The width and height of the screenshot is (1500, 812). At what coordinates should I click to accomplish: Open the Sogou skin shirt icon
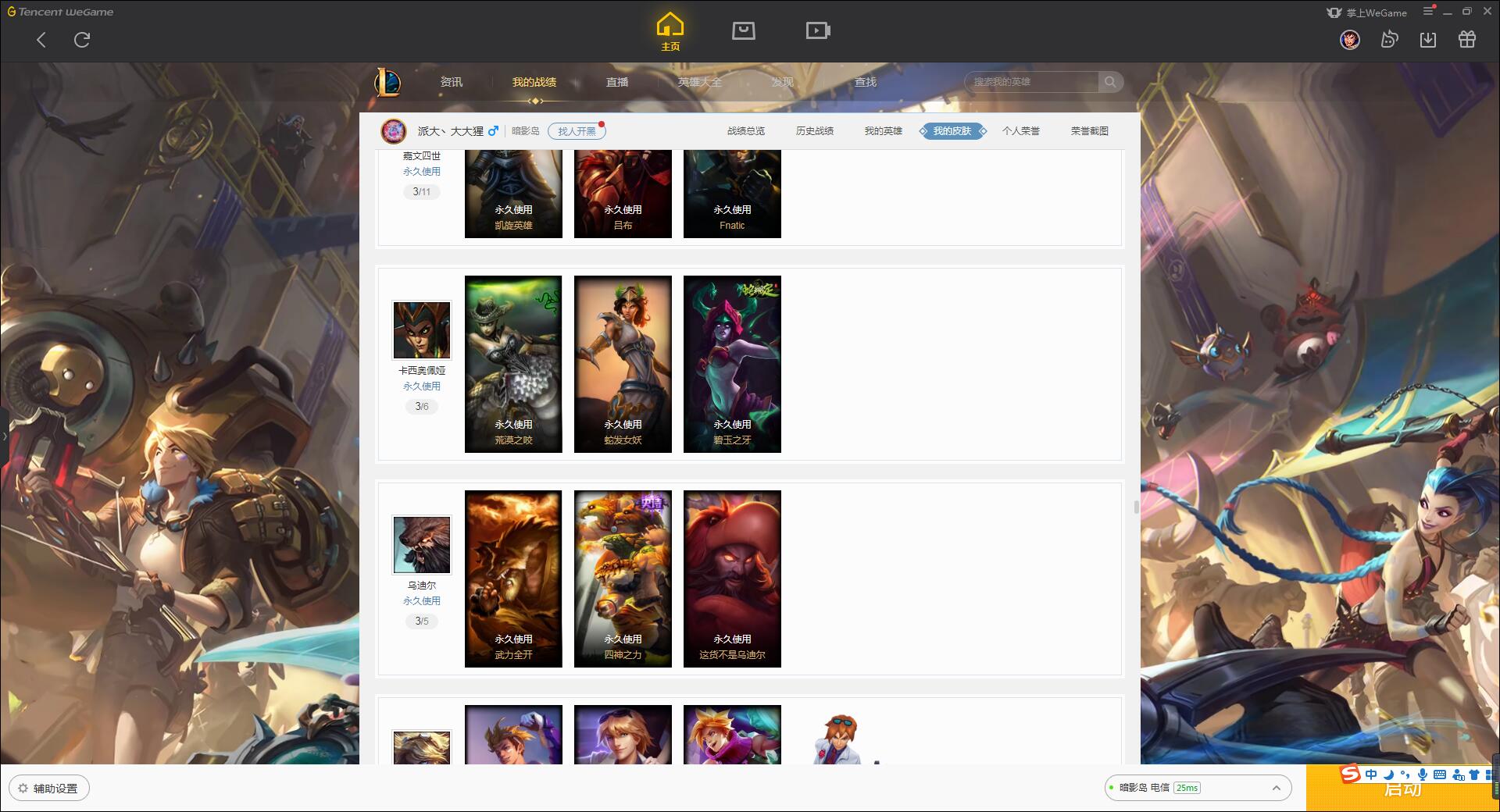point(1474,775)
